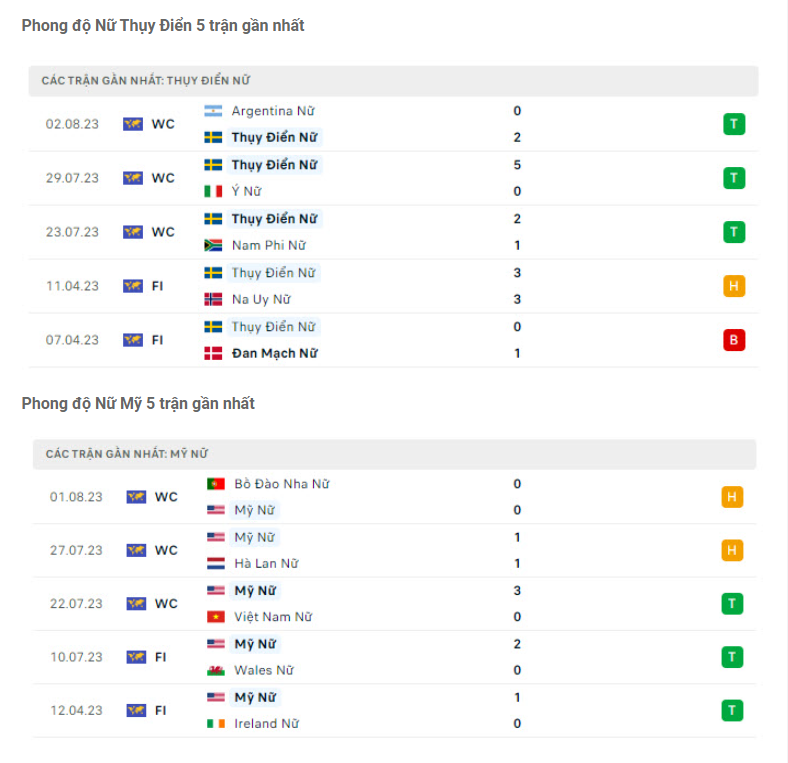Click the Portugal flag icon
This screenshot has height=763, width=788.
point(216,484)
